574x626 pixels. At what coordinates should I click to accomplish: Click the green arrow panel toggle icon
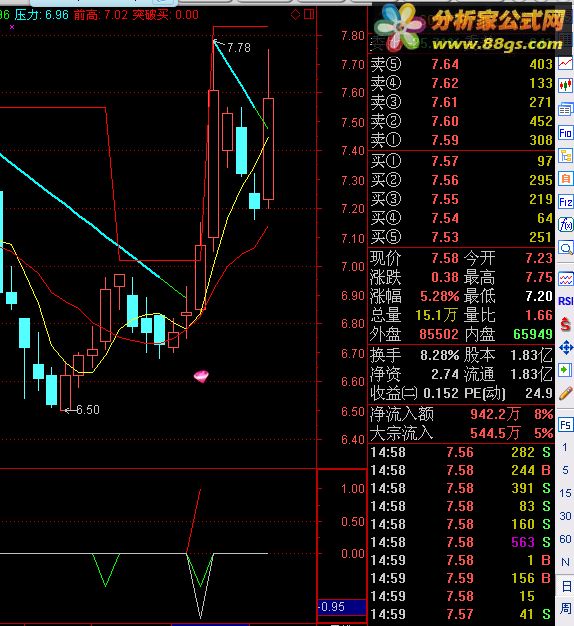pos(565,370)
